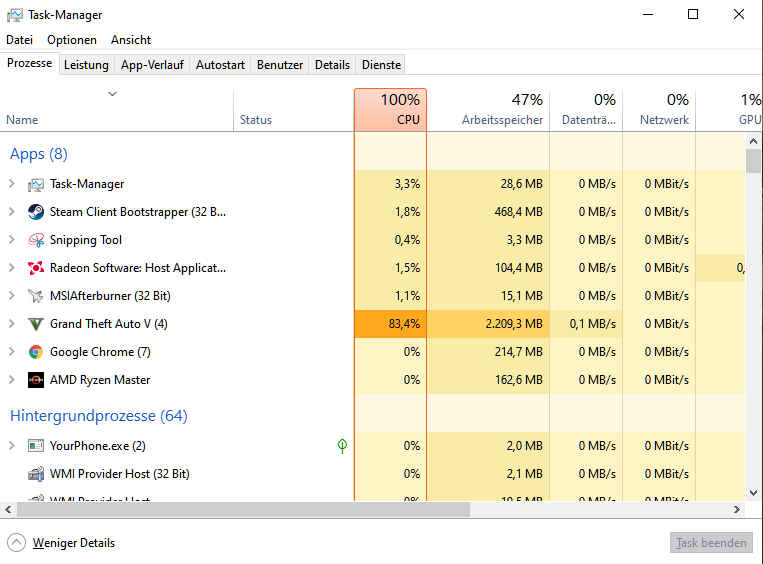Click the Weniger Details label
Screen dimensions: 763x564
coord(73,543)
